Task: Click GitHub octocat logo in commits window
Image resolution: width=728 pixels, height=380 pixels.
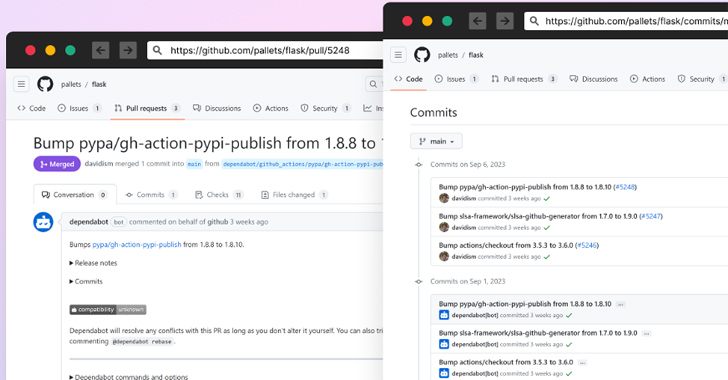Action: click(x=422, y=55)
